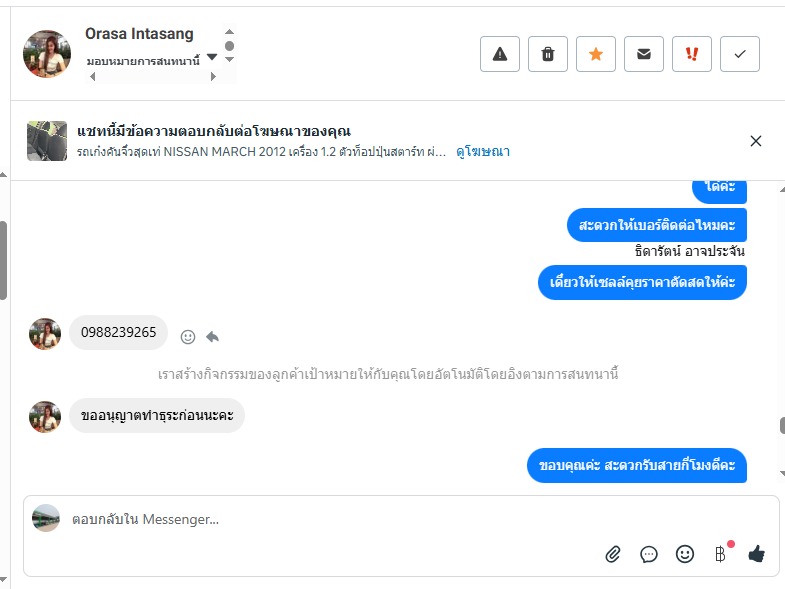Image resolution: width=785 pixels, height=589 pixels.
Task: Mark conversation done with checkmark icon
Action: 740,54
